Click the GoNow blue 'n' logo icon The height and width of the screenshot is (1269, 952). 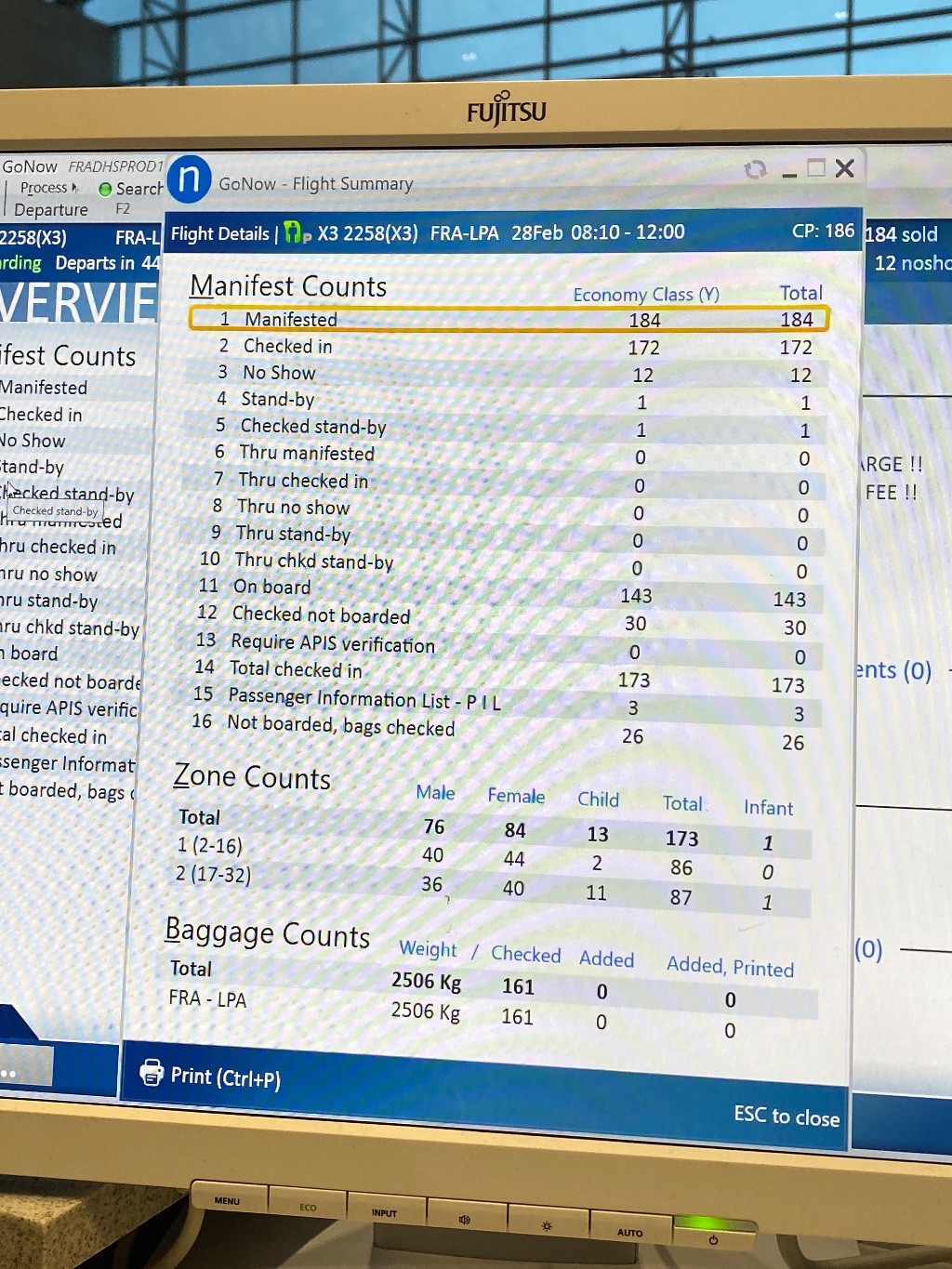[x=190, y=178]
